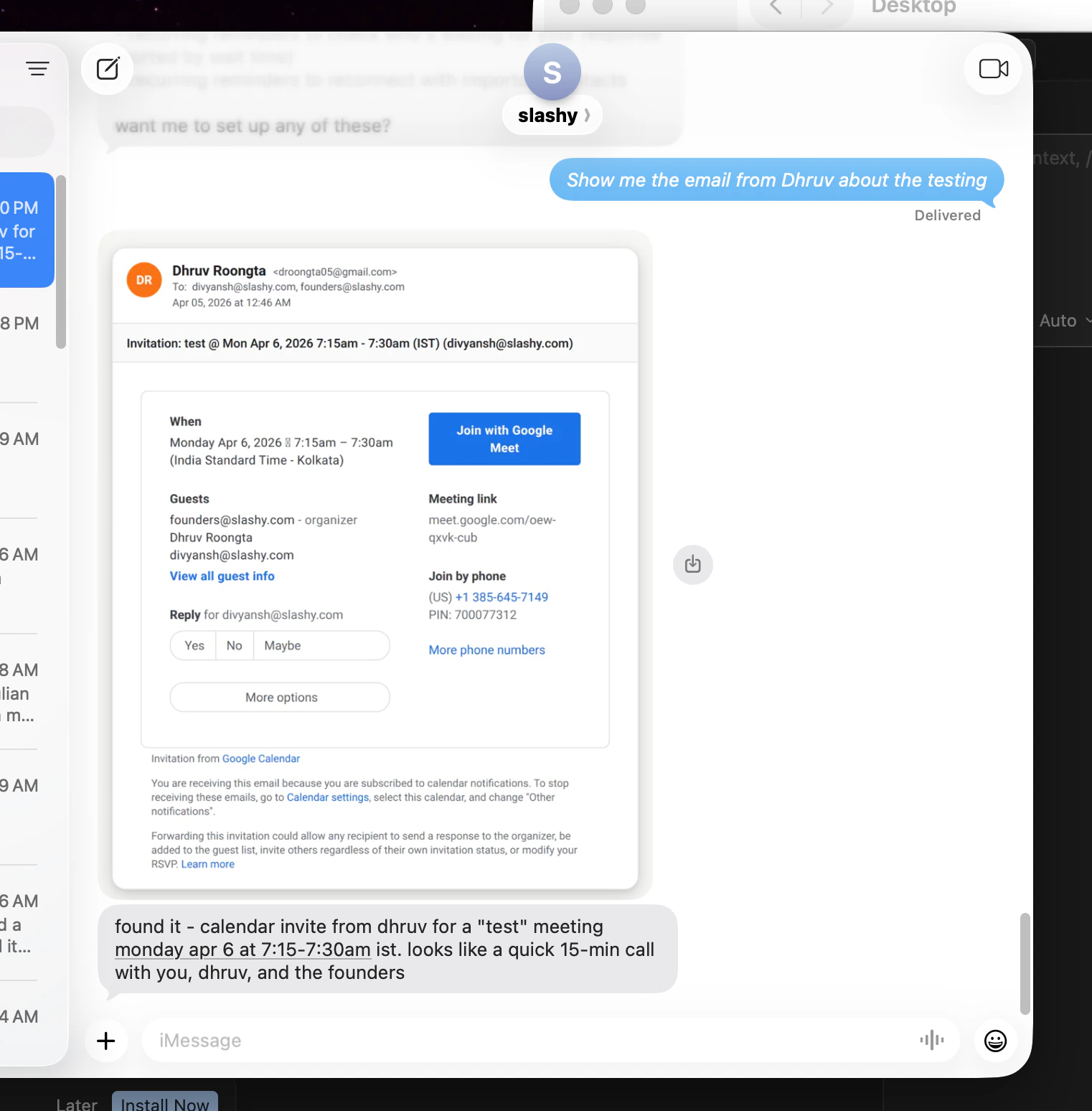Click the droongta05@gmail.com sender address

point(335,272)
